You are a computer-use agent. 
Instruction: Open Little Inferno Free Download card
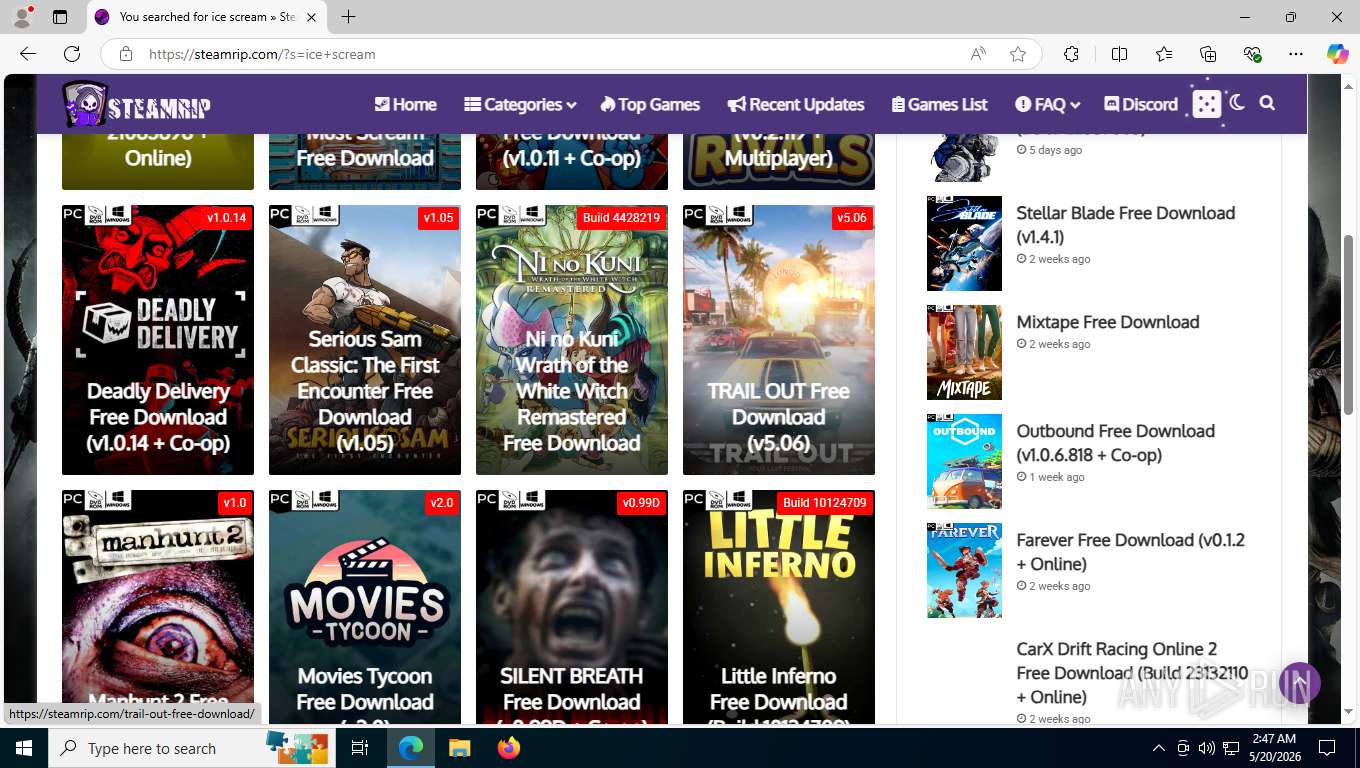coord(779,607)
